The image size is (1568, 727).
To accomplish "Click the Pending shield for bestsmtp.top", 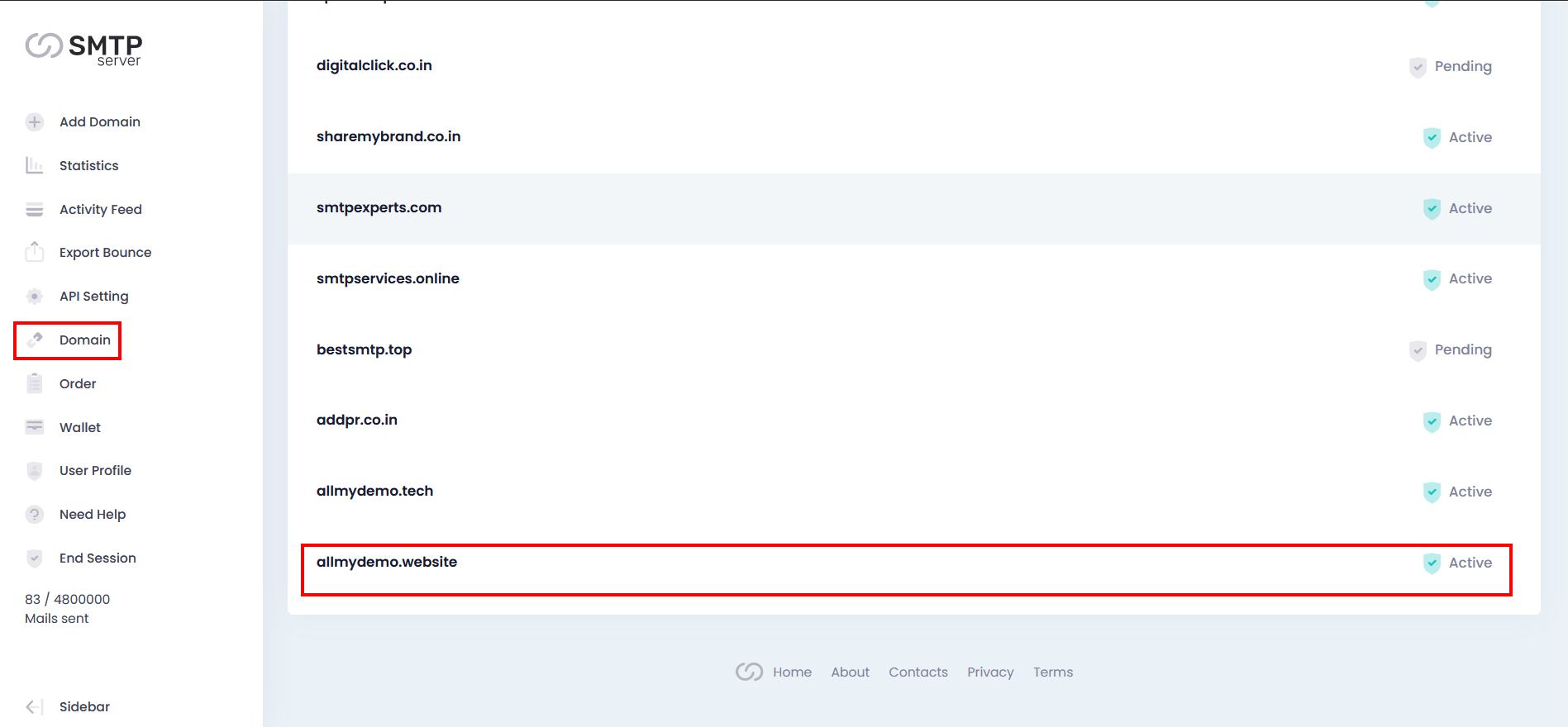I will [x=1418, y=350].
